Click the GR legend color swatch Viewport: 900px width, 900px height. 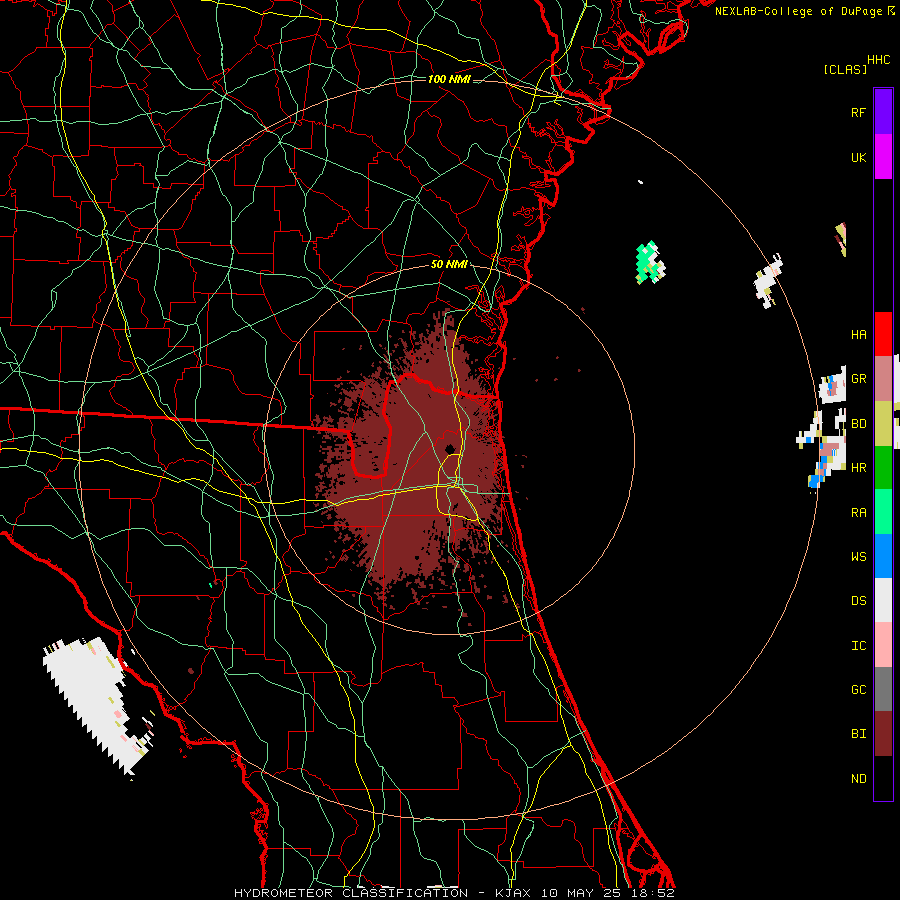(883, 379)
